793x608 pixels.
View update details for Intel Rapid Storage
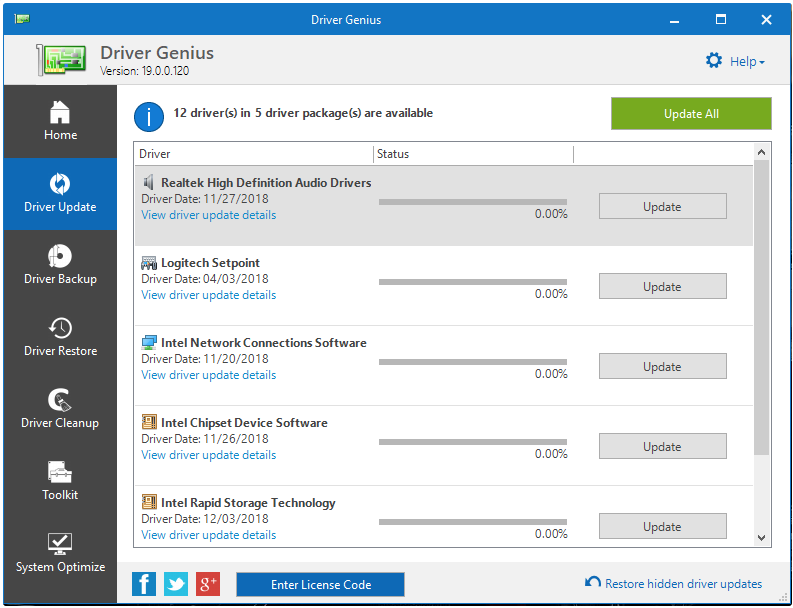(208, 535)
